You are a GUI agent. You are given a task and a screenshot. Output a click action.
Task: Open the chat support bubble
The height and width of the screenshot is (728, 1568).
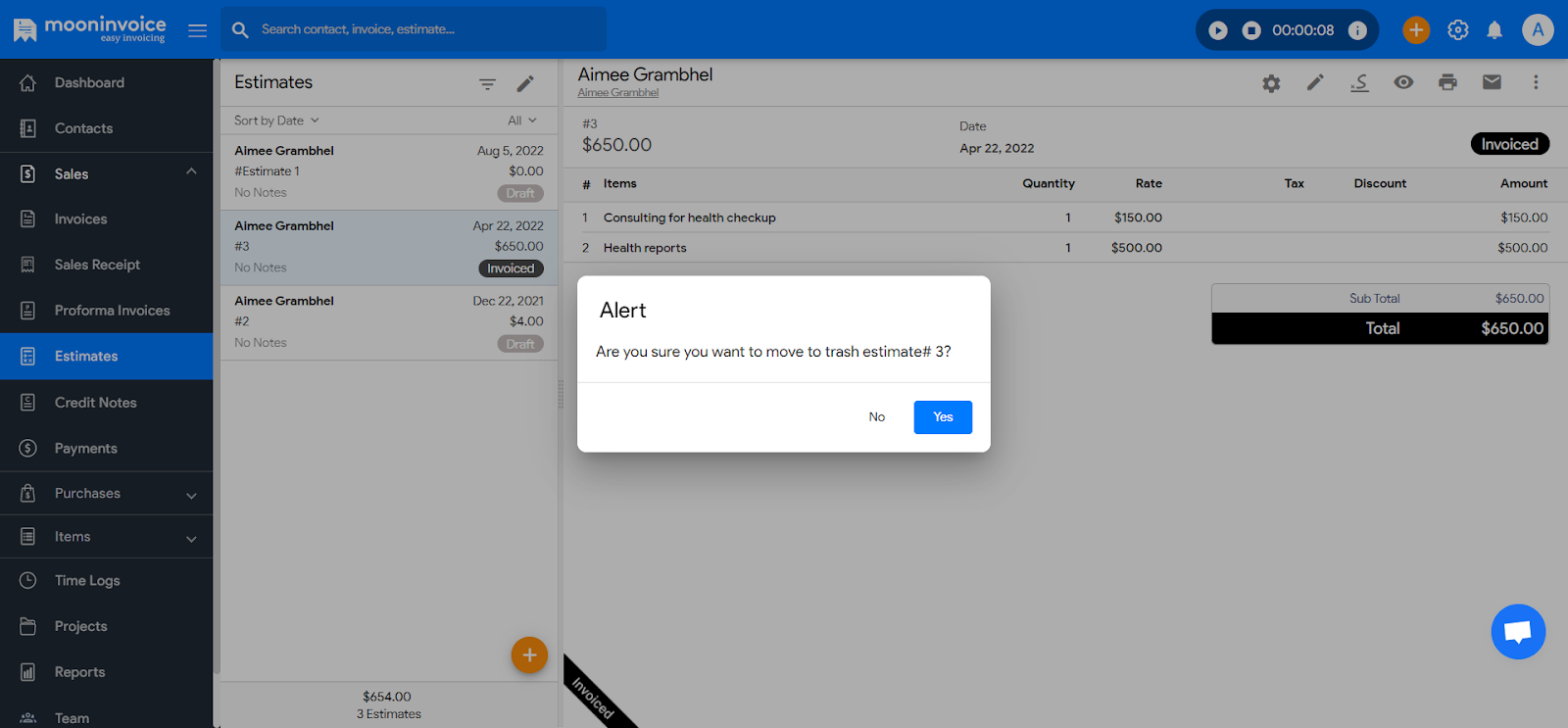pos(1518,632)
